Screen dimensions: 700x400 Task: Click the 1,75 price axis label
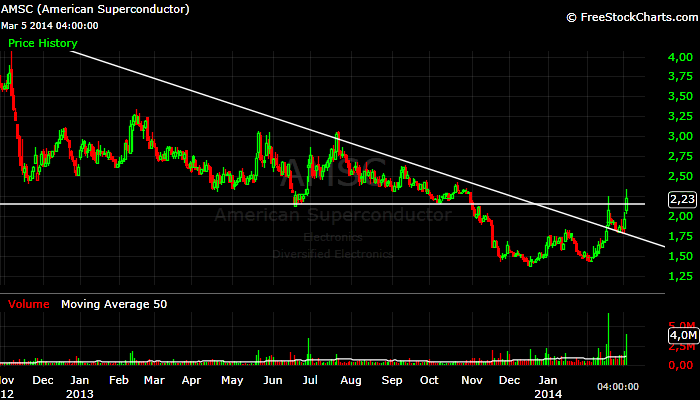tap(680, 236)
